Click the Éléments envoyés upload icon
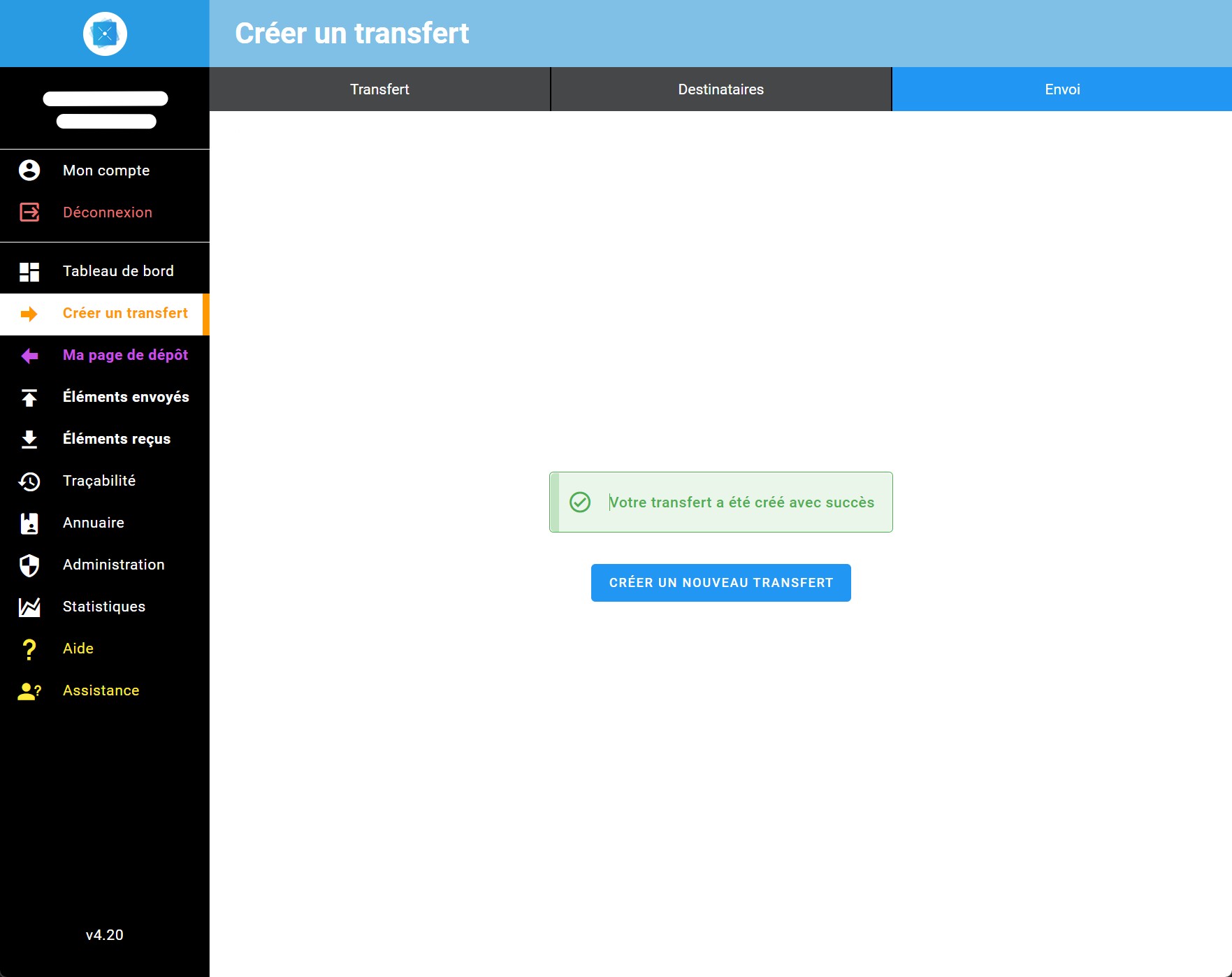The width and height of the screenshot is (1232, 977). [x=29, y=397]
